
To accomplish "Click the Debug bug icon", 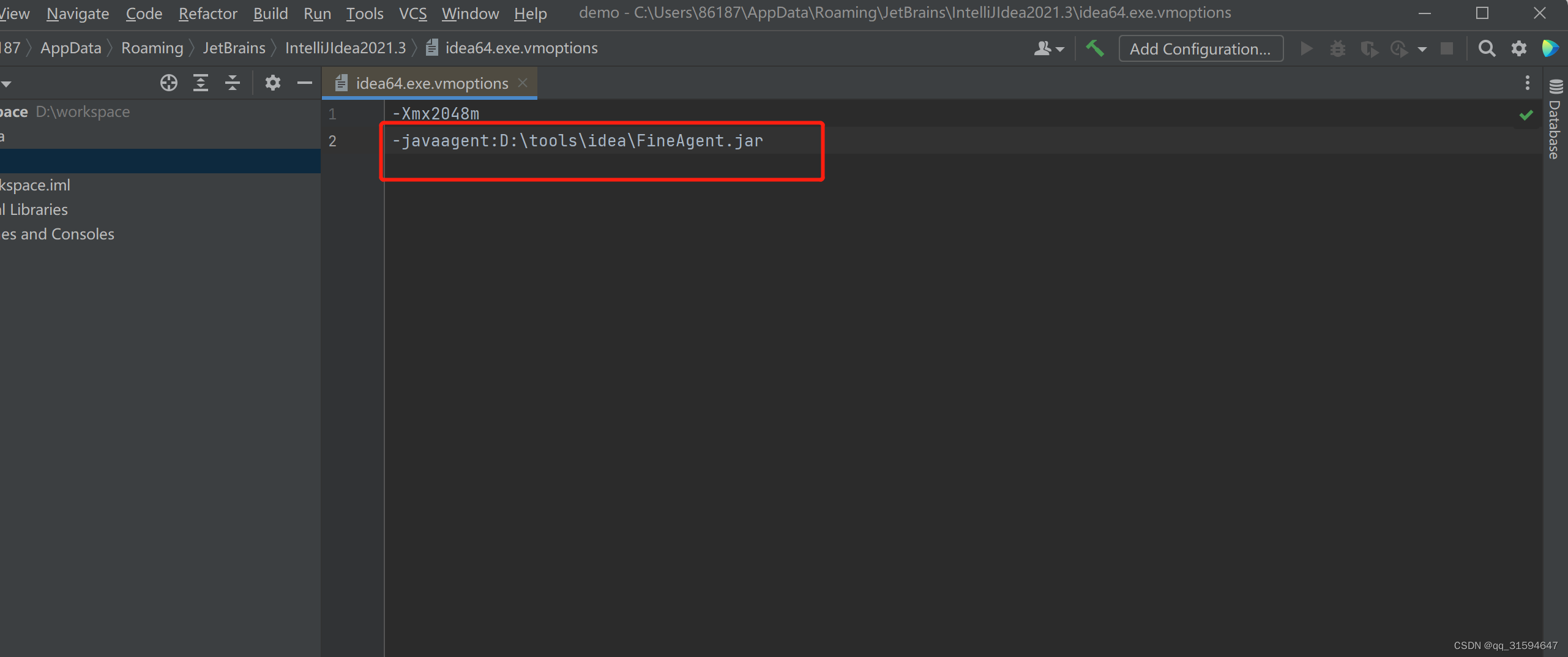I will pos(1338,48).
